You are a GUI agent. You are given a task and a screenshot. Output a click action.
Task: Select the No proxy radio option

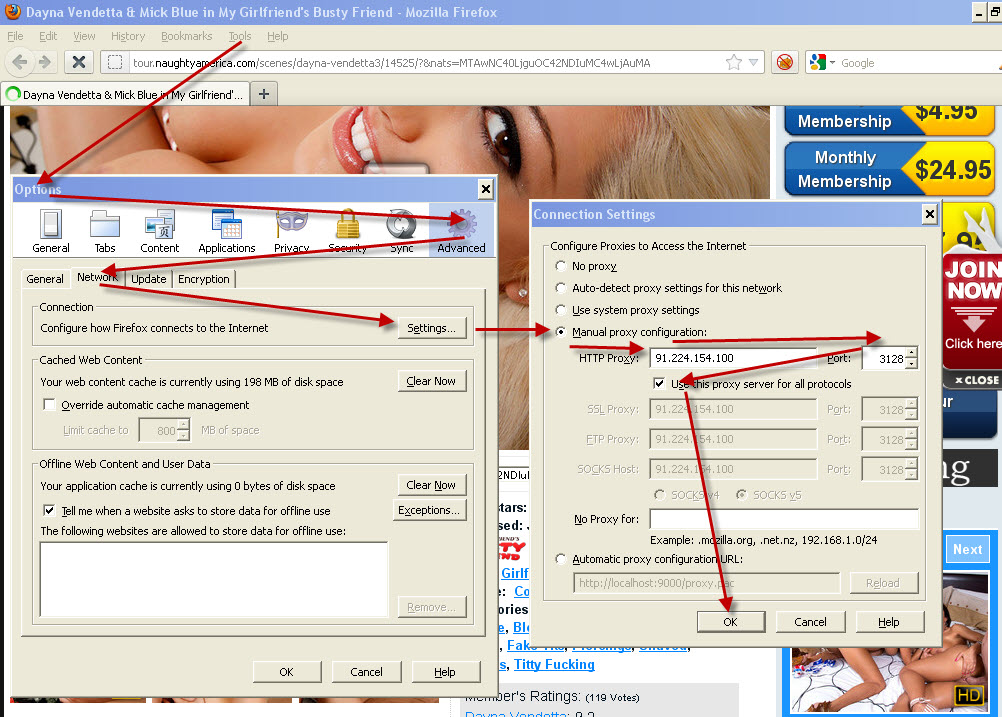[x=561, y=266]
